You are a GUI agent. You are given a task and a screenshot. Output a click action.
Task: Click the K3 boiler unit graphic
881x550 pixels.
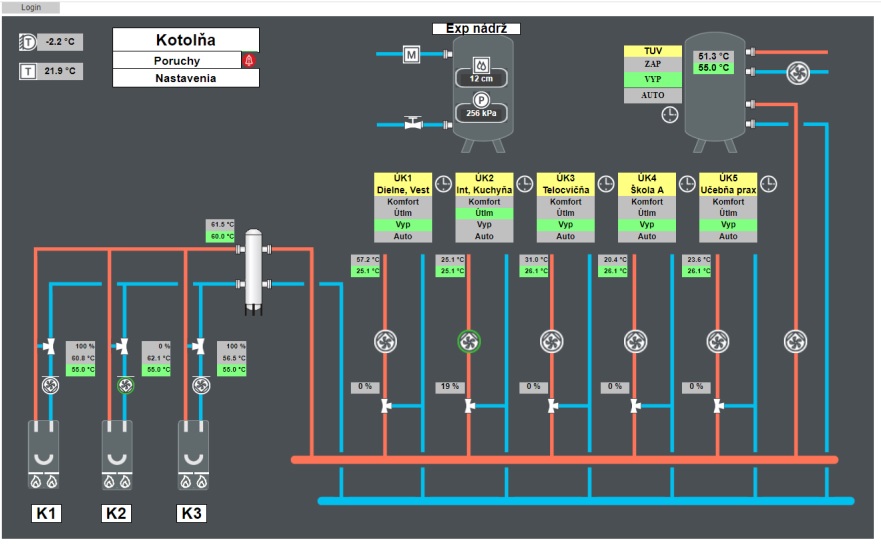[193, 454]
